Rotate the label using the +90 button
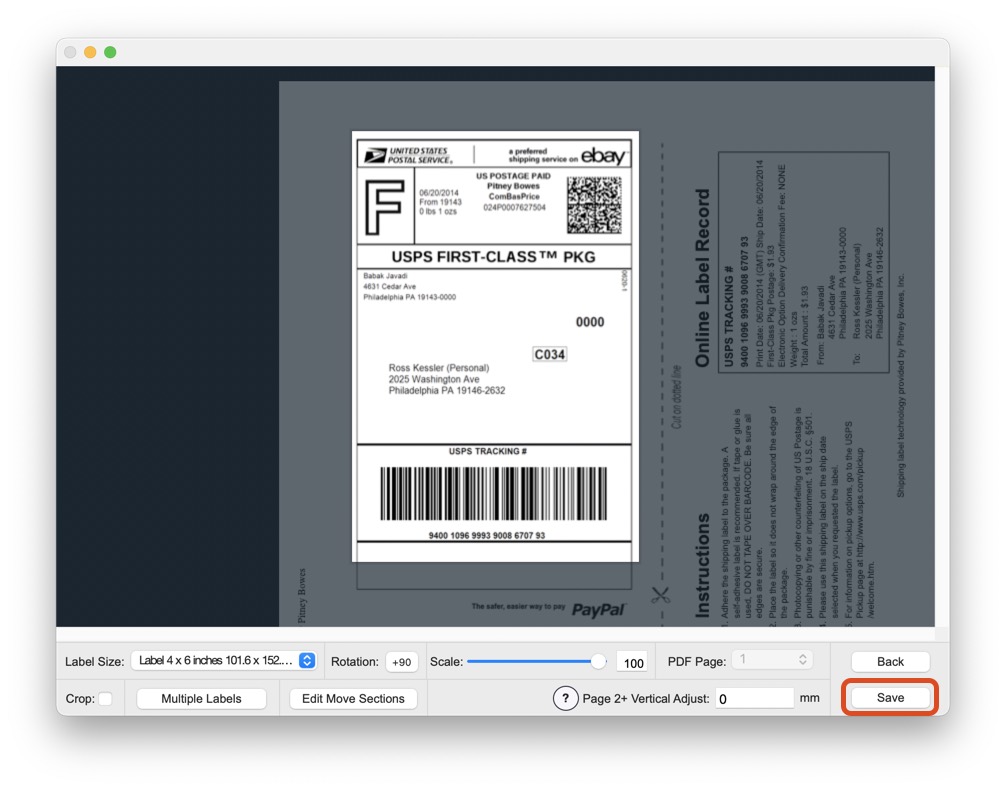This screenshot has width=1006, height=790. tap(401, 662)
